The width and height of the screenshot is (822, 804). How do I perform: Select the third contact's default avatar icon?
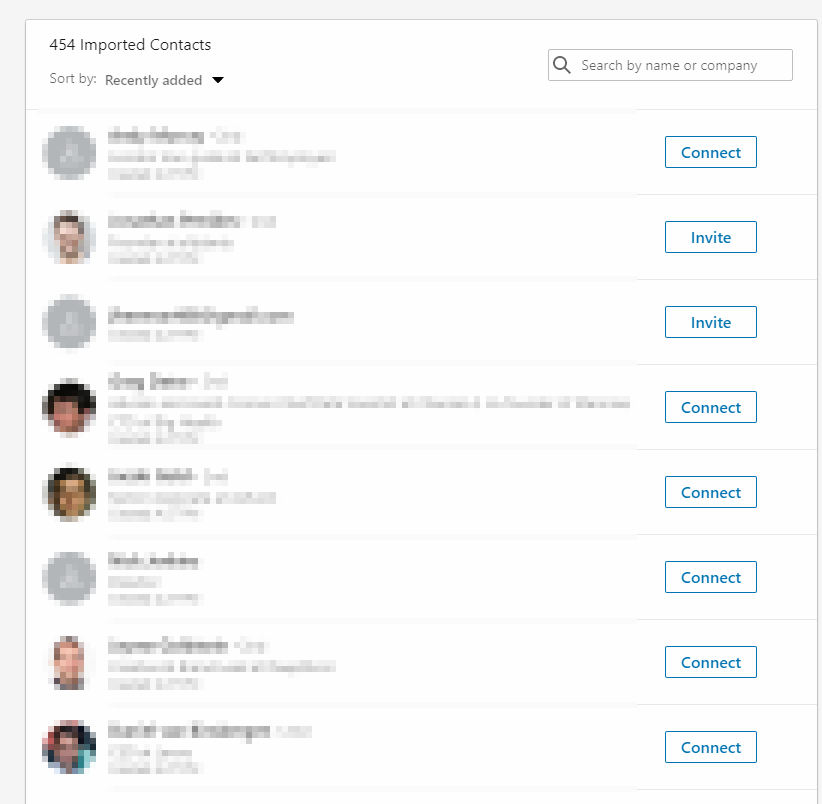[x=69, y=323]
